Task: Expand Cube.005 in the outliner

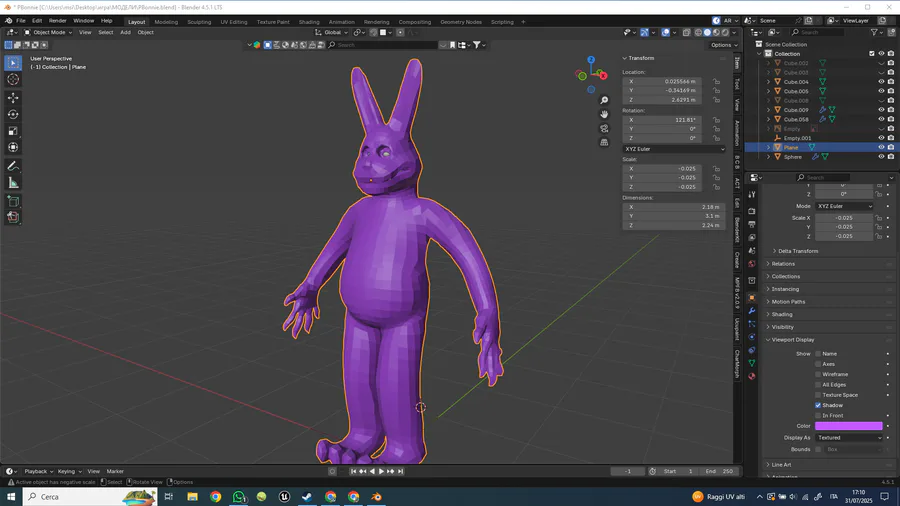Action: pos(769,91)
